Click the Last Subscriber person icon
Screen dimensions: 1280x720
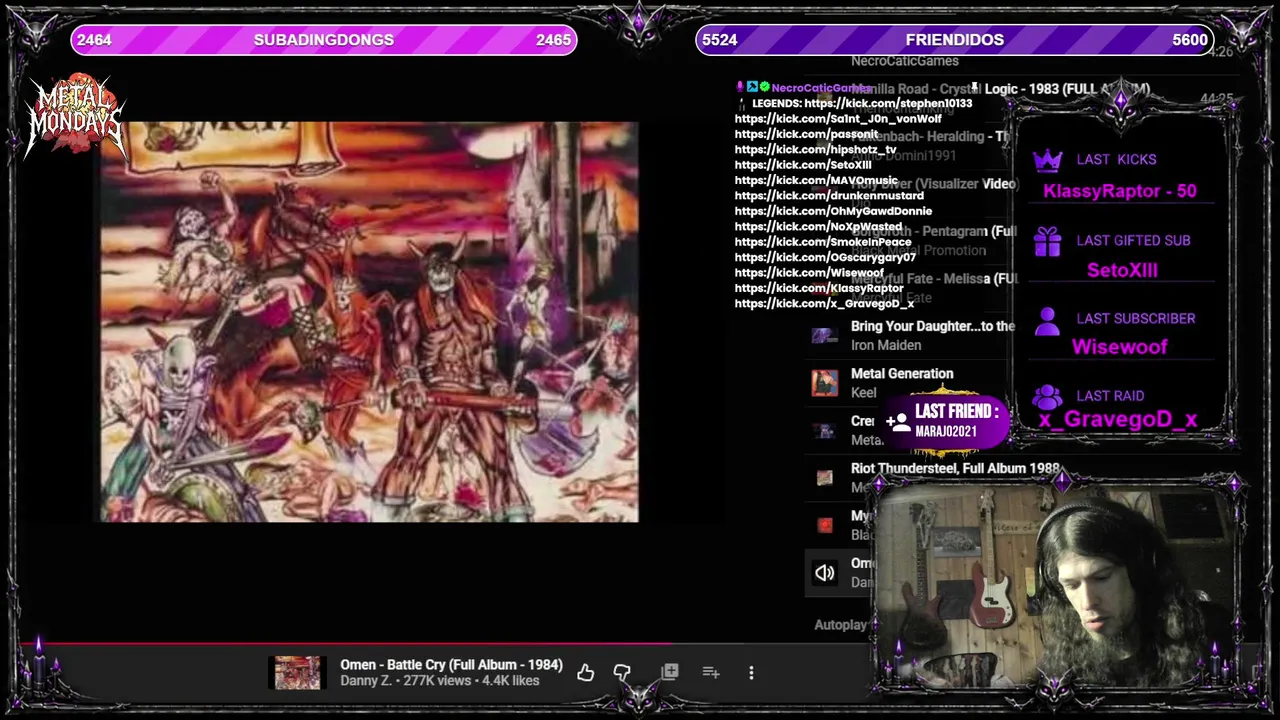pos(1047,320)
